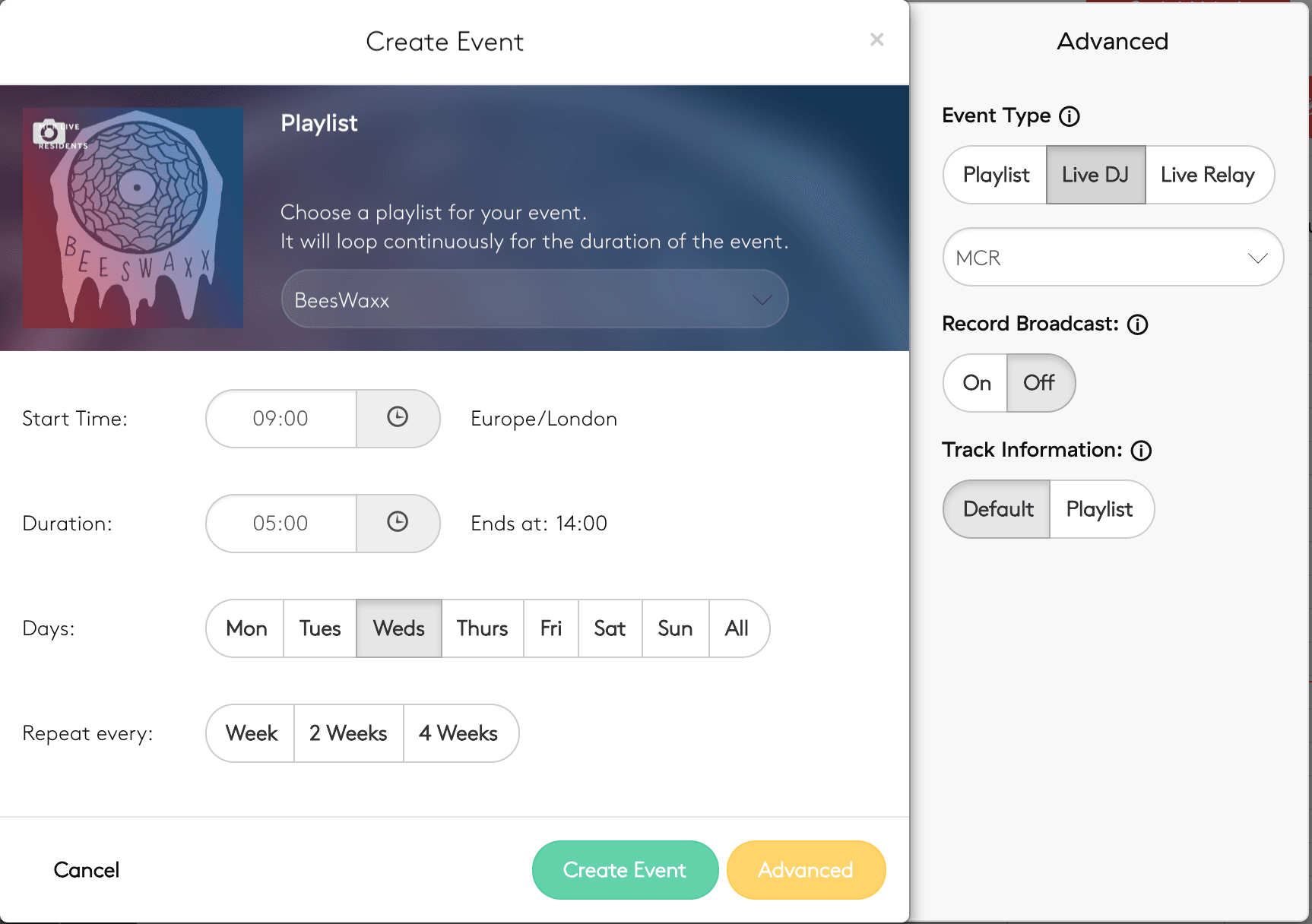Choose repeat every 2 Weeks
Screen dimensions: 1312x924
348,733
